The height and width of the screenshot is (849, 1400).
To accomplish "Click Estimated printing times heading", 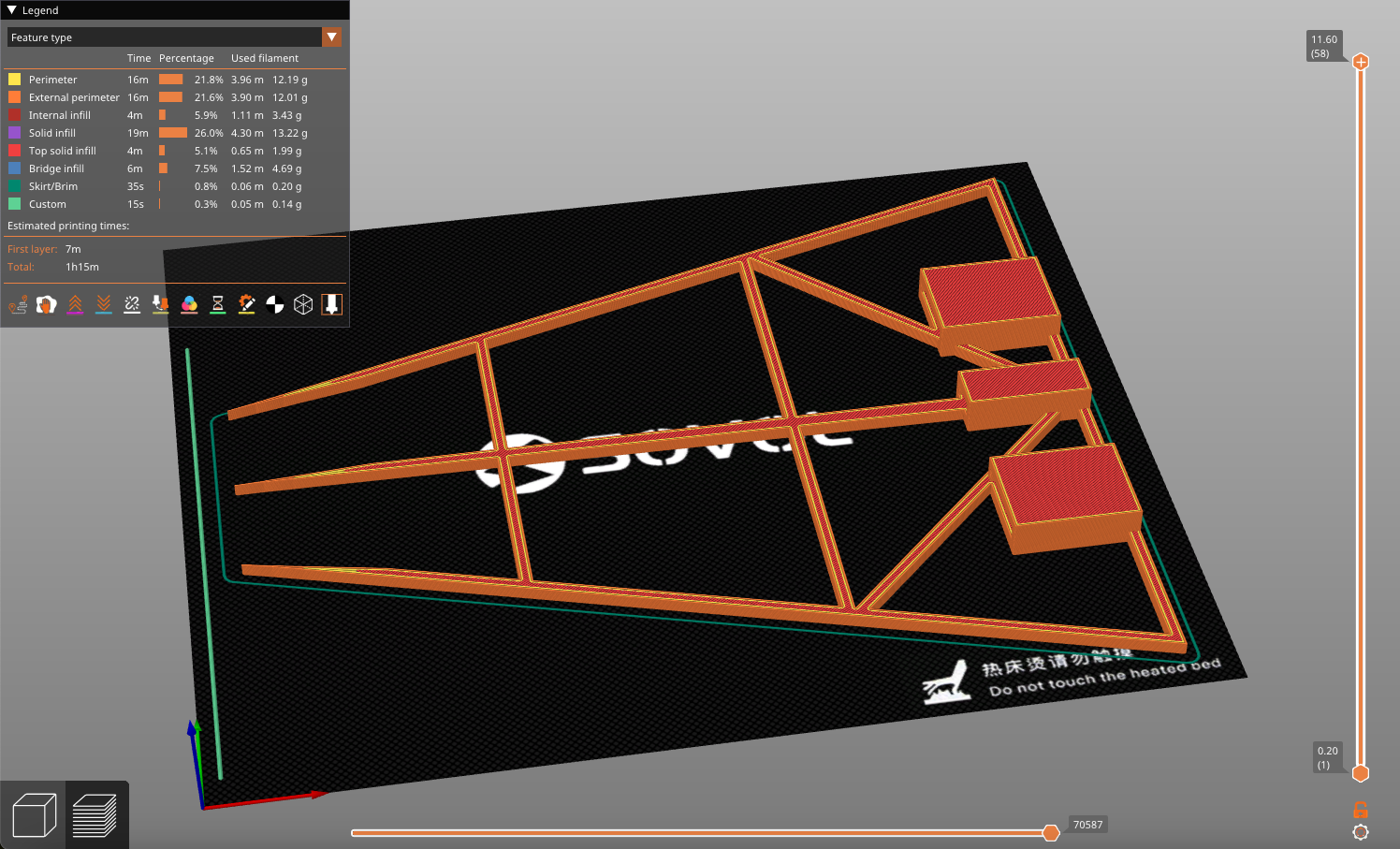I will [68, 226].
